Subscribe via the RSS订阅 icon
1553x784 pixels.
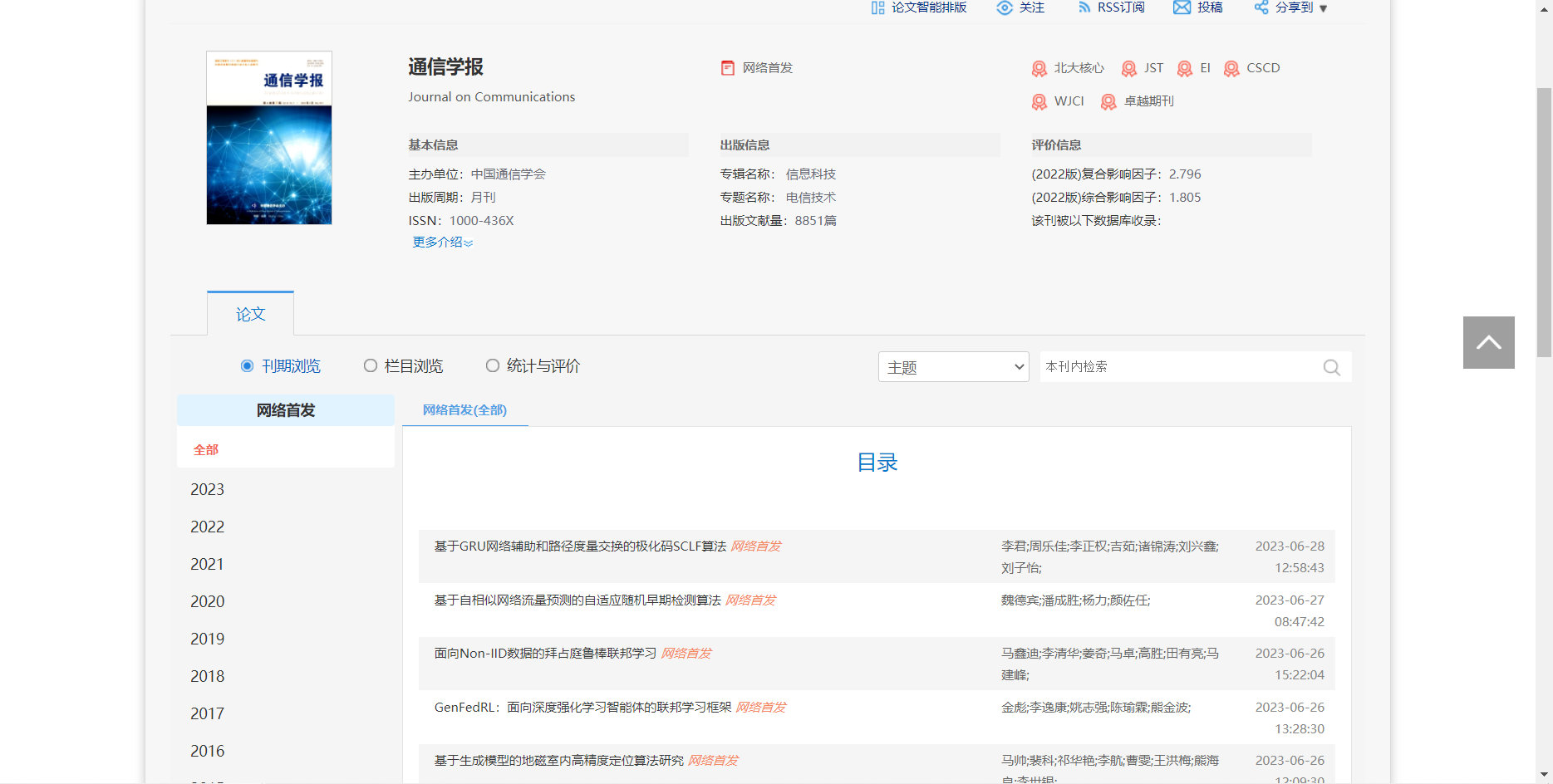[1084, 7]
